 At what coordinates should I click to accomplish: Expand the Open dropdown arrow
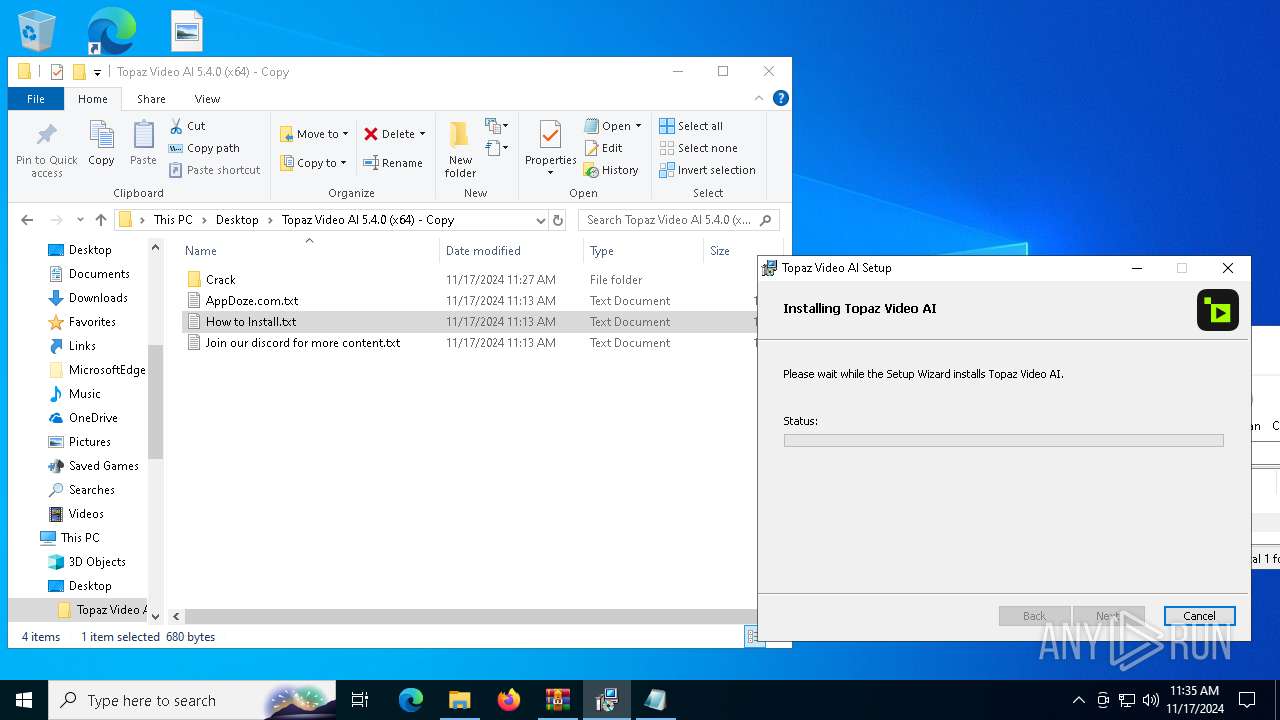[638, 126]
